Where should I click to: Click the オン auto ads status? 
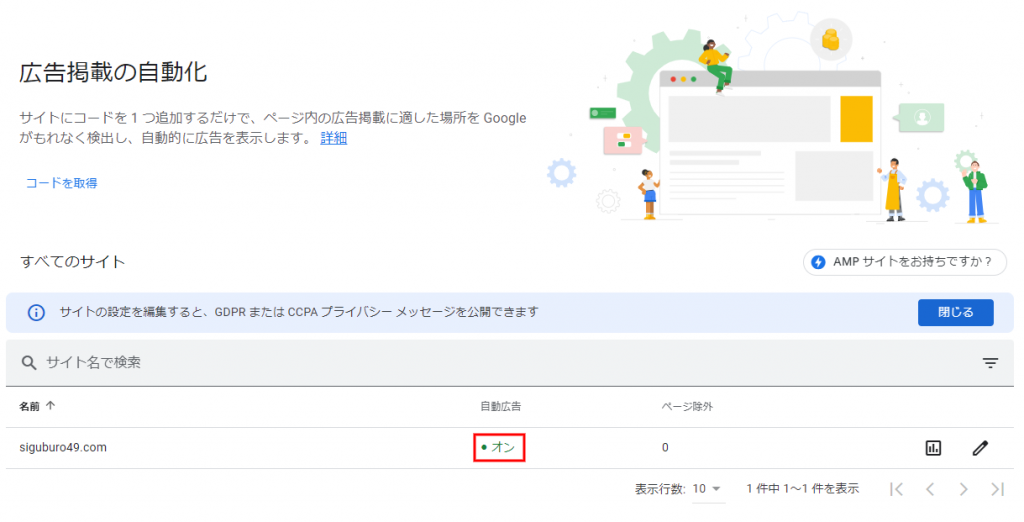pos(499,447)
